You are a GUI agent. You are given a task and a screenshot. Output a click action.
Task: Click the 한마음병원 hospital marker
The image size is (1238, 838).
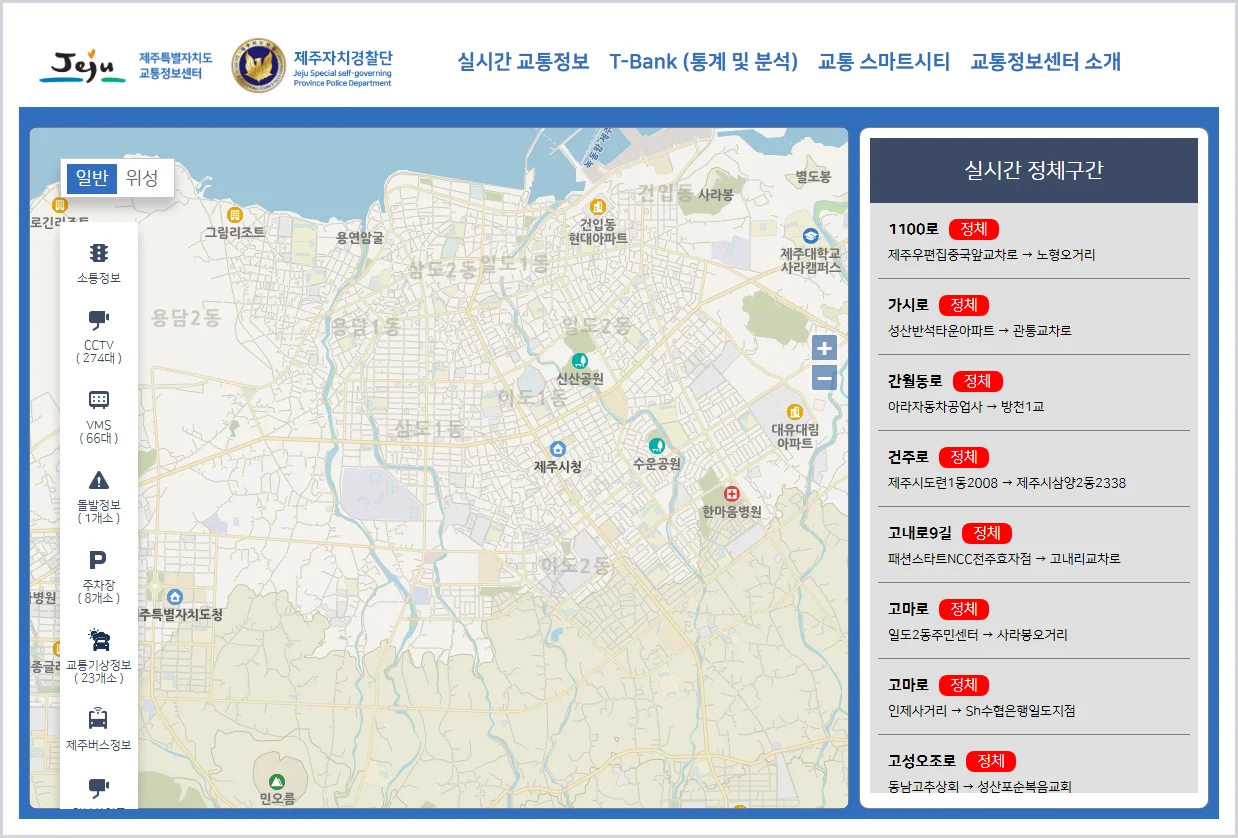[x=732, y=494]
